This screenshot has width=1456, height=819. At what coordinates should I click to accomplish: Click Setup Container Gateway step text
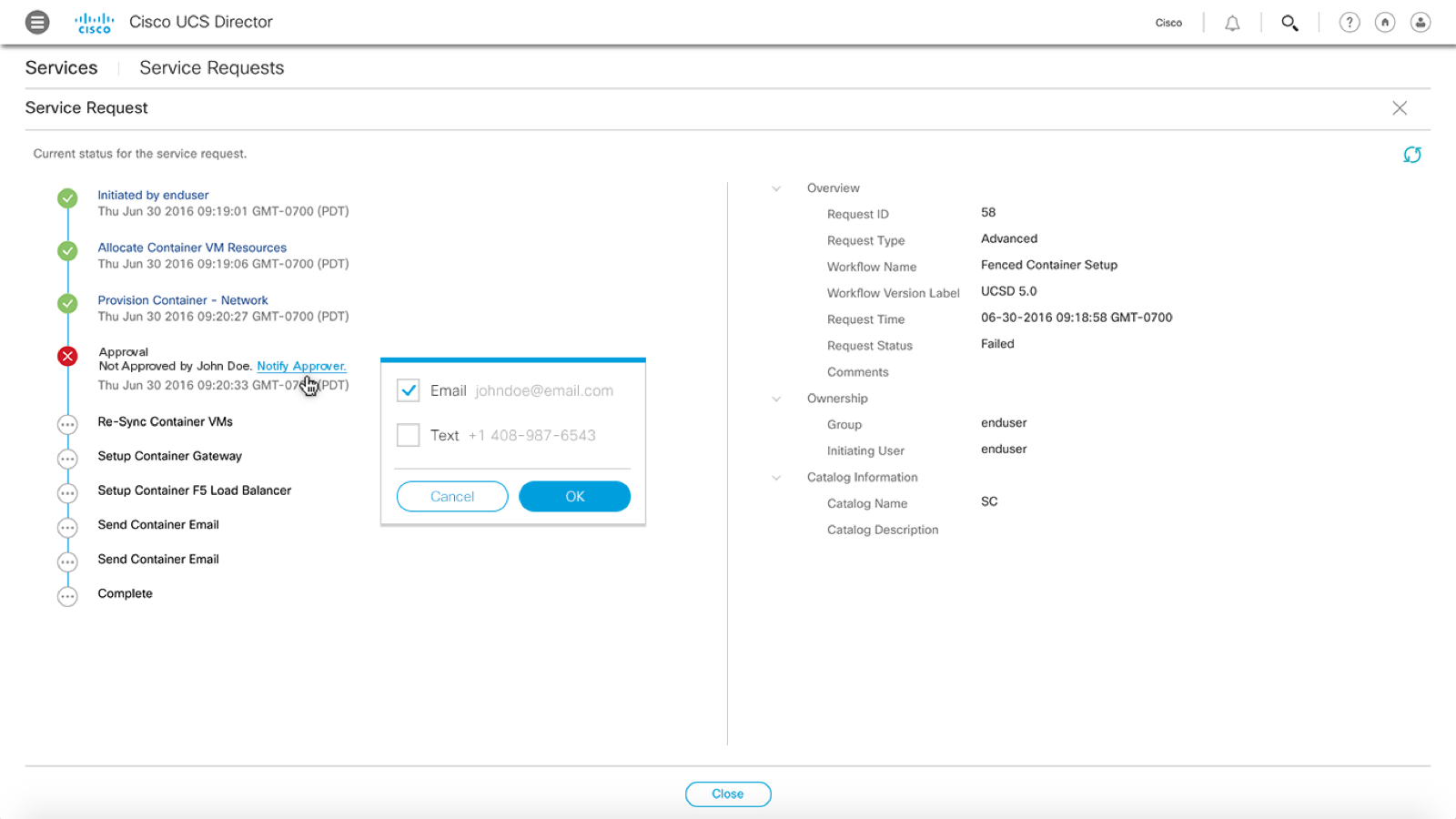pos(170,456)
